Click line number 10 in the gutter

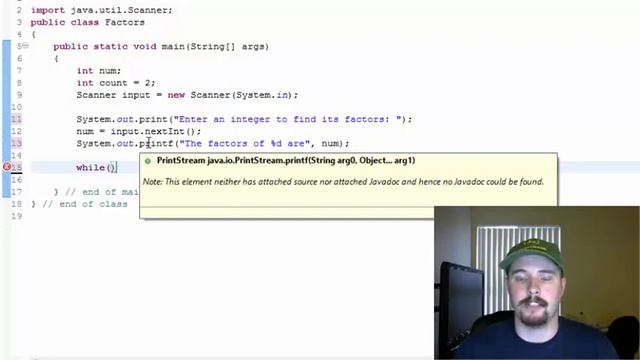click(16, 107)
